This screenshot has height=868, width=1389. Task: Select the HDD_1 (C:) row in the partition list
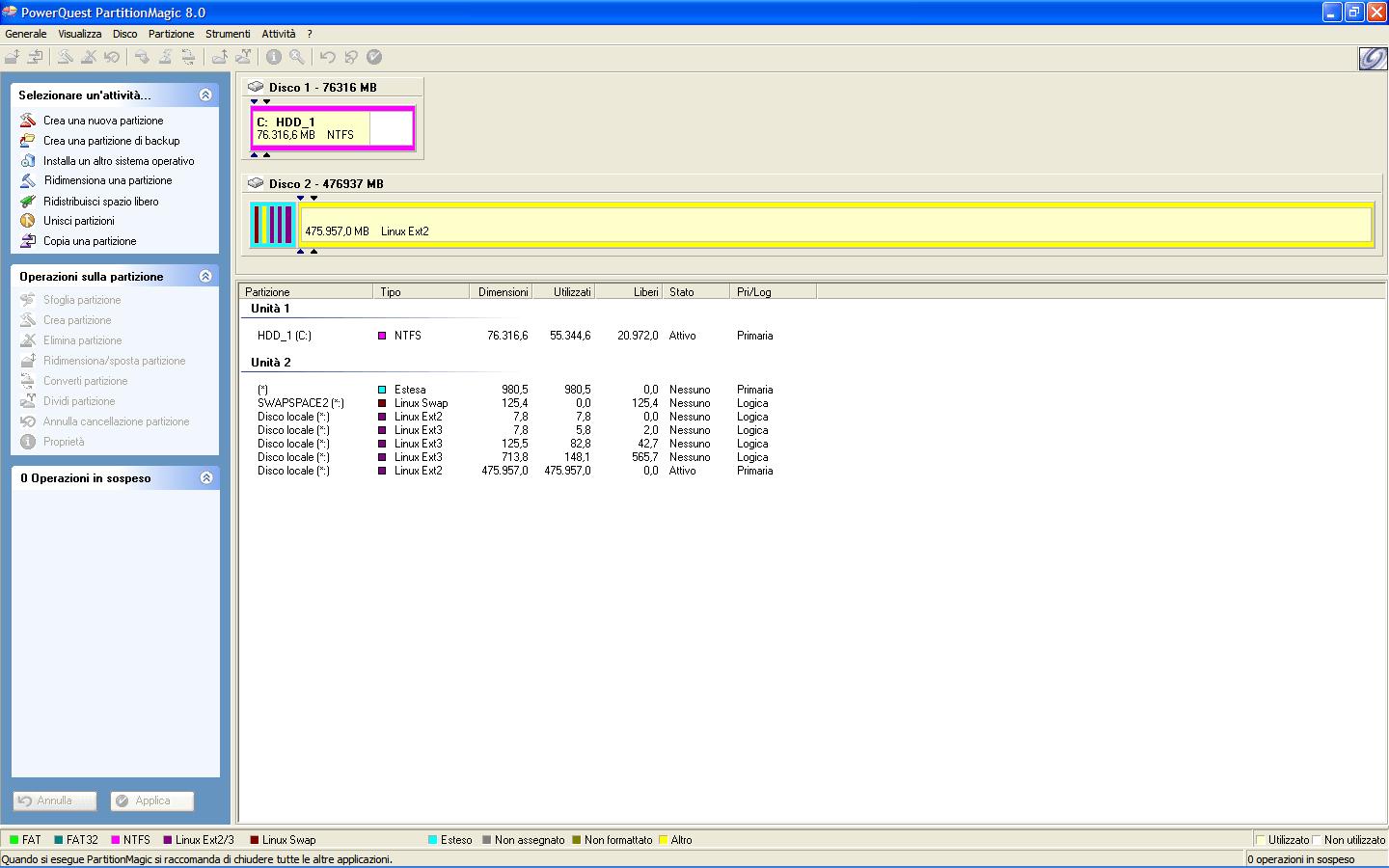tap(515, 336)
